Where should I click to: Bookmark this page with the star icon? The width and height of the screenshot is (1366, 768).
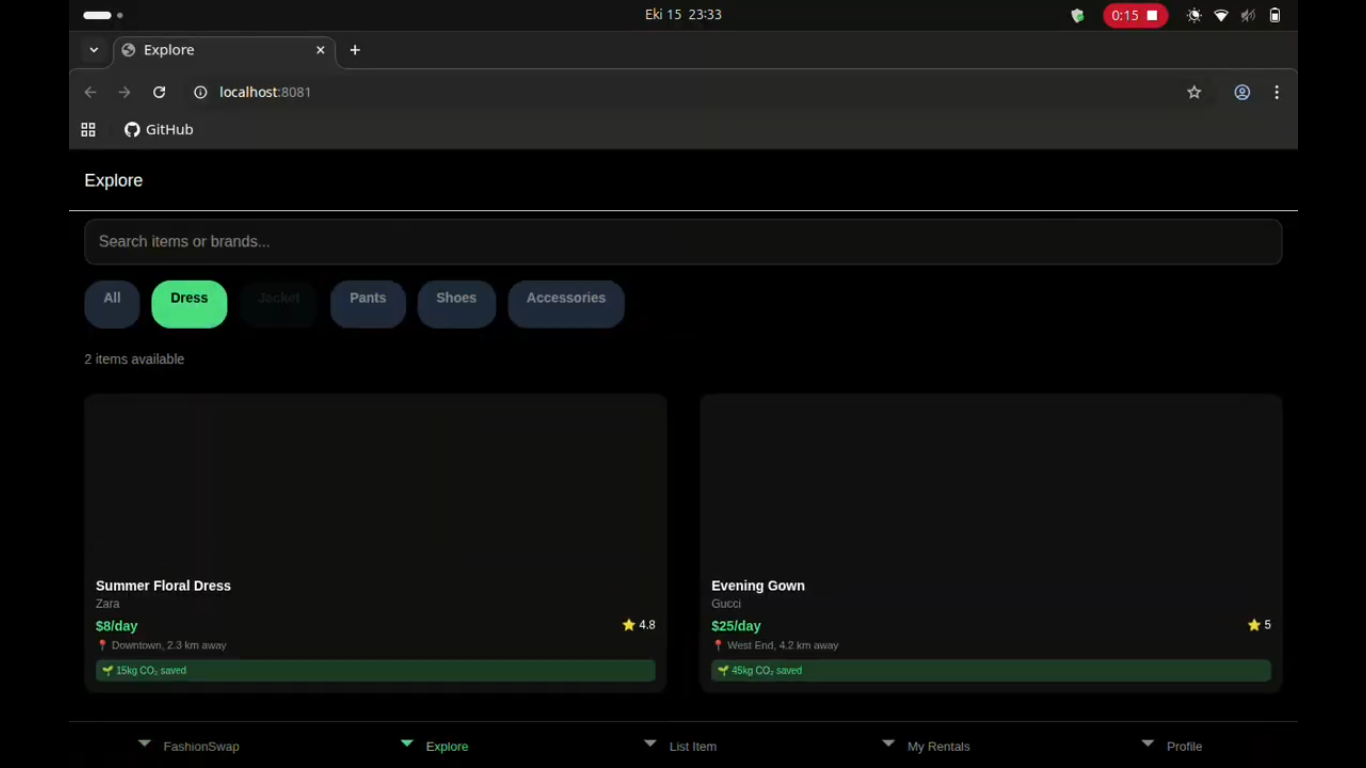tap(1194, 92)
